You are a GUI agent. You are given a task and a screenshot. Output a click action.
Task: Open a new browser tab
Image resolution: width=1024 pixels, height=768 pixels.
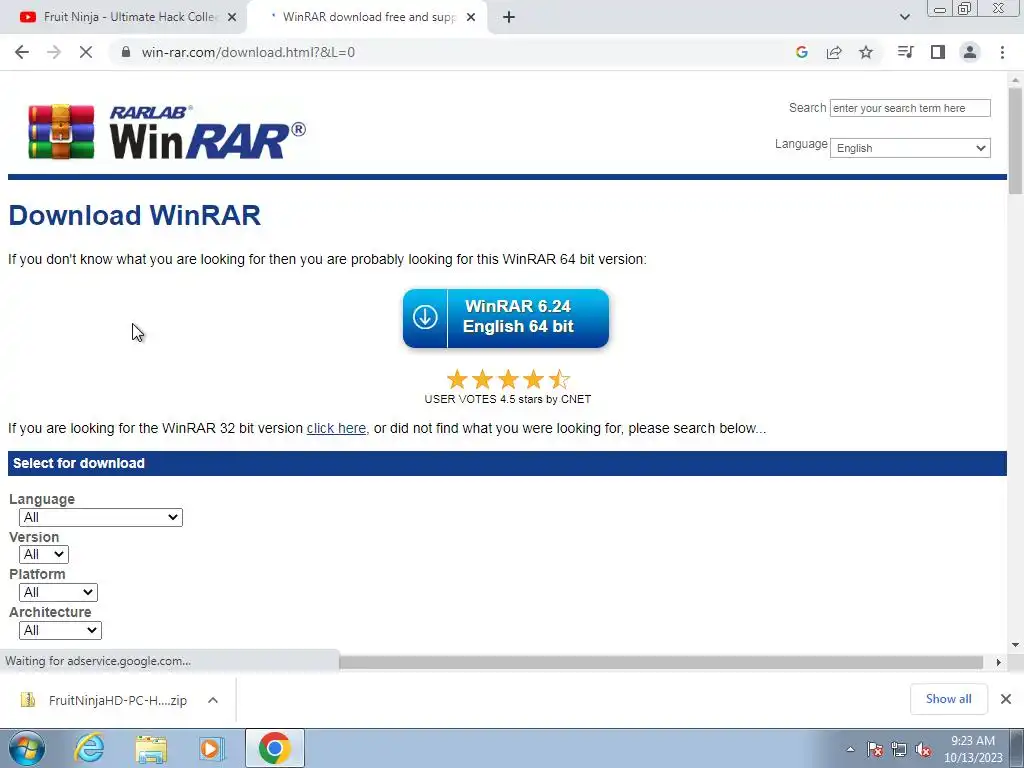pyautogui.click(x=509, y=18)
